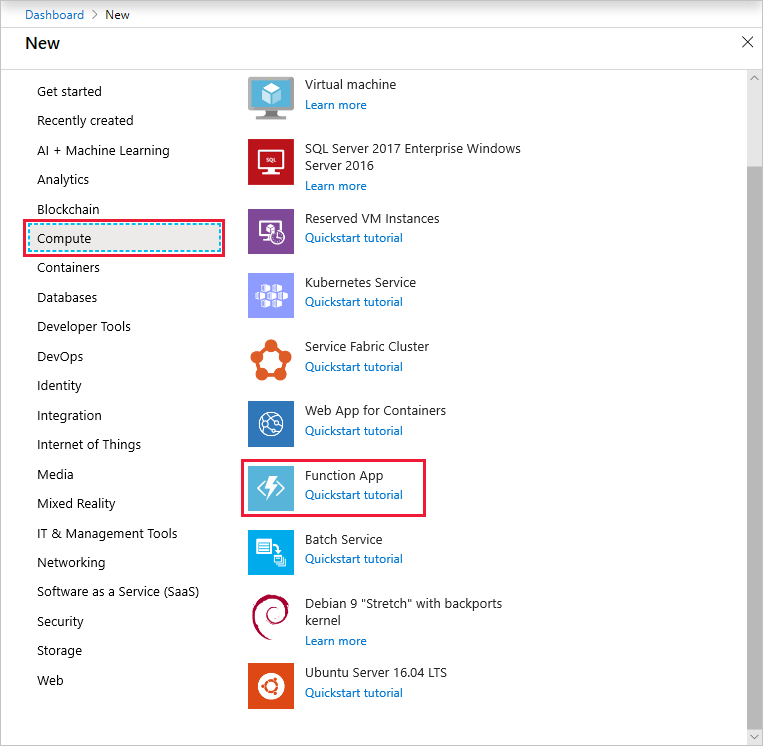
Task: Open Databases category
Action: tap(67, 297)
